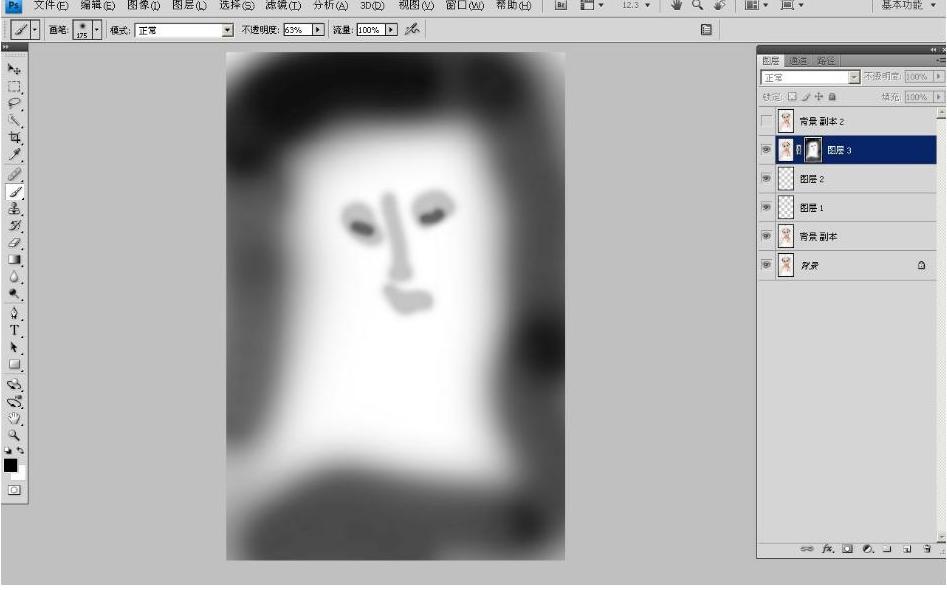Switch to the 路径 tab
This screenshot has width=947, height=590.
825,61
